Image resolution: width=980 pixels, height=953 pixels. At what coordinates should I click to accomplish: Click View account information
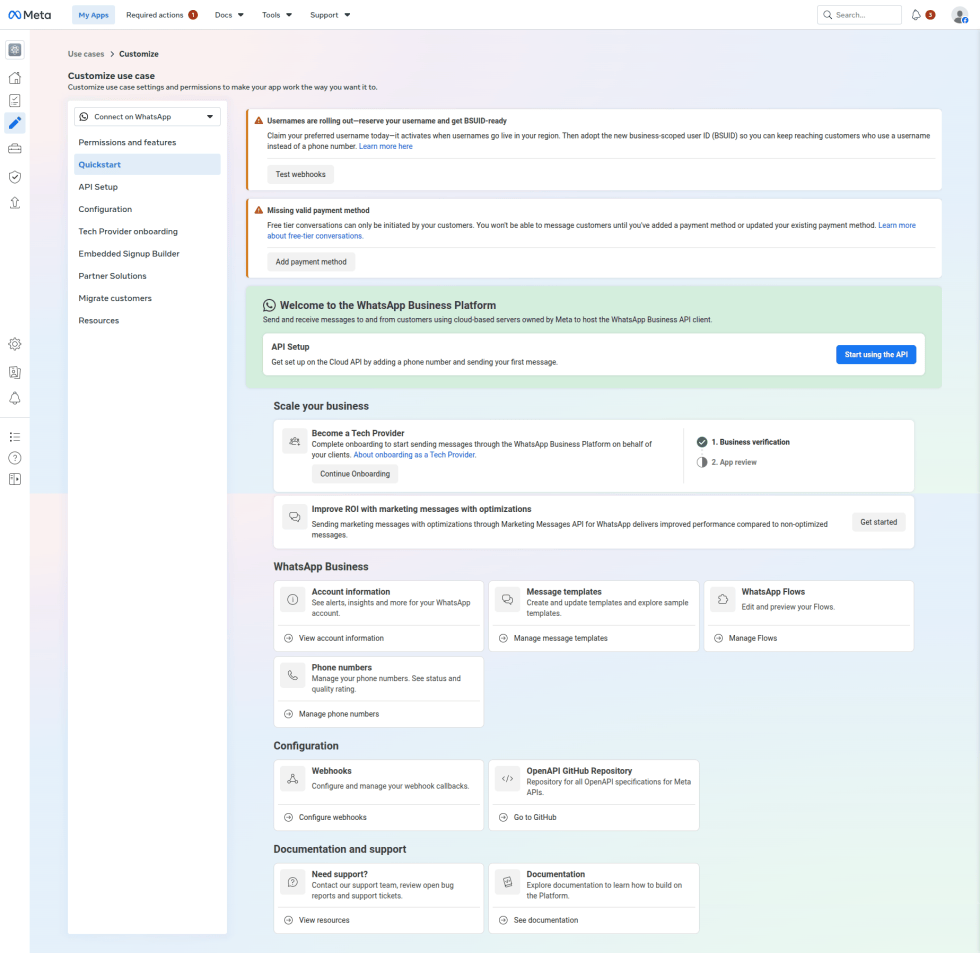(341, 638)
